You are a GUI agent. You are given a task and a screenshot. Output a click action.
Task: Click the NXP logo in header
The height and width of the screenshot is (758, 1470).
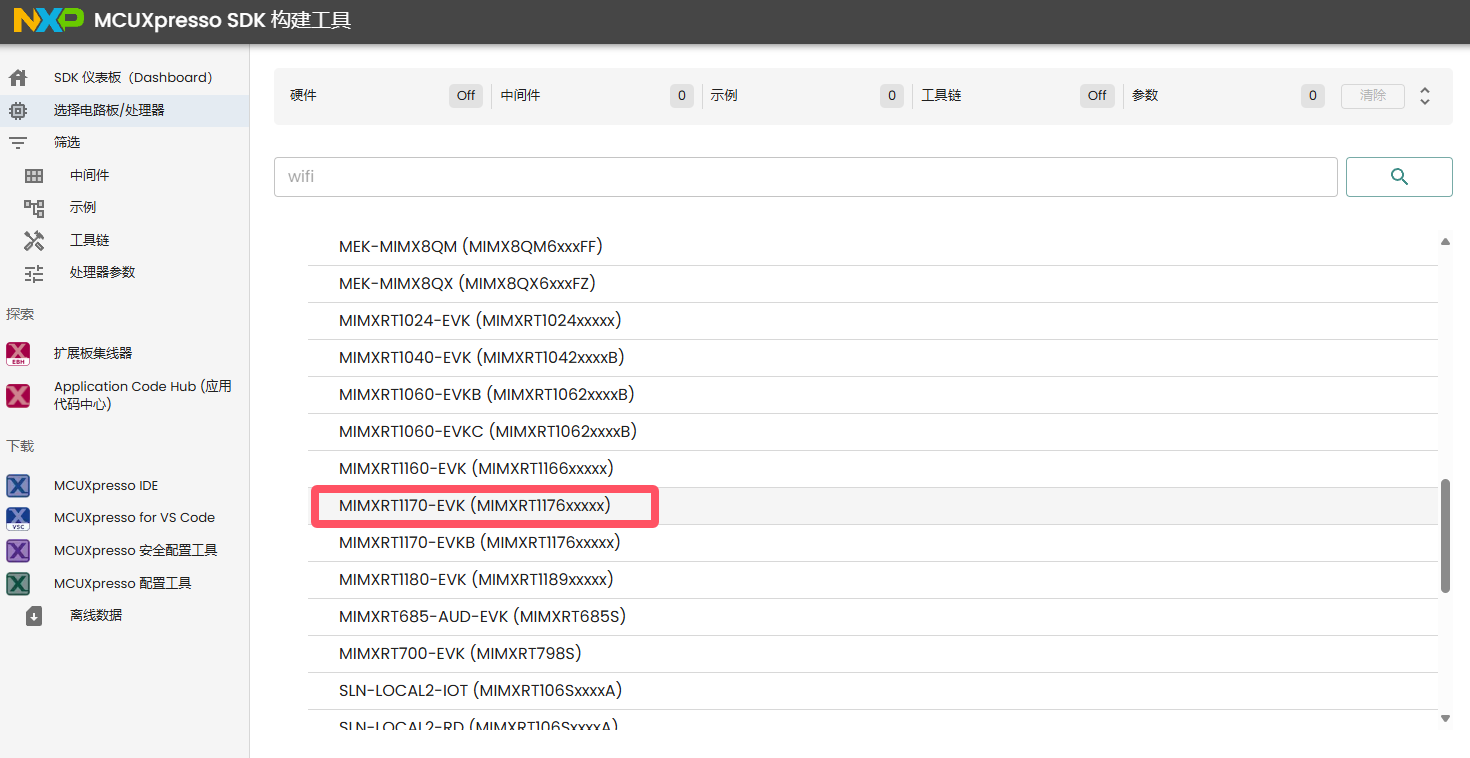click(x=48, y=20)
